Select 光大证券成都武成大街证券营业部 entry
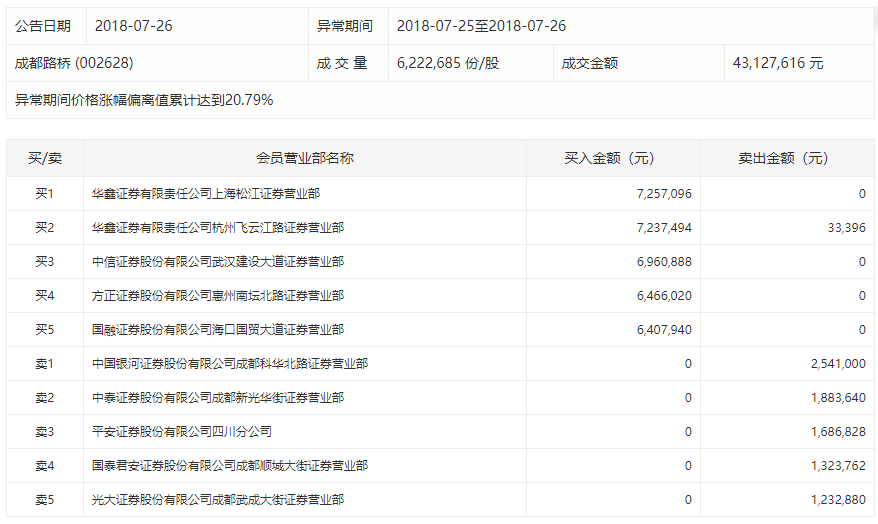This screenshot has height=524, width=878. [218, 500]
